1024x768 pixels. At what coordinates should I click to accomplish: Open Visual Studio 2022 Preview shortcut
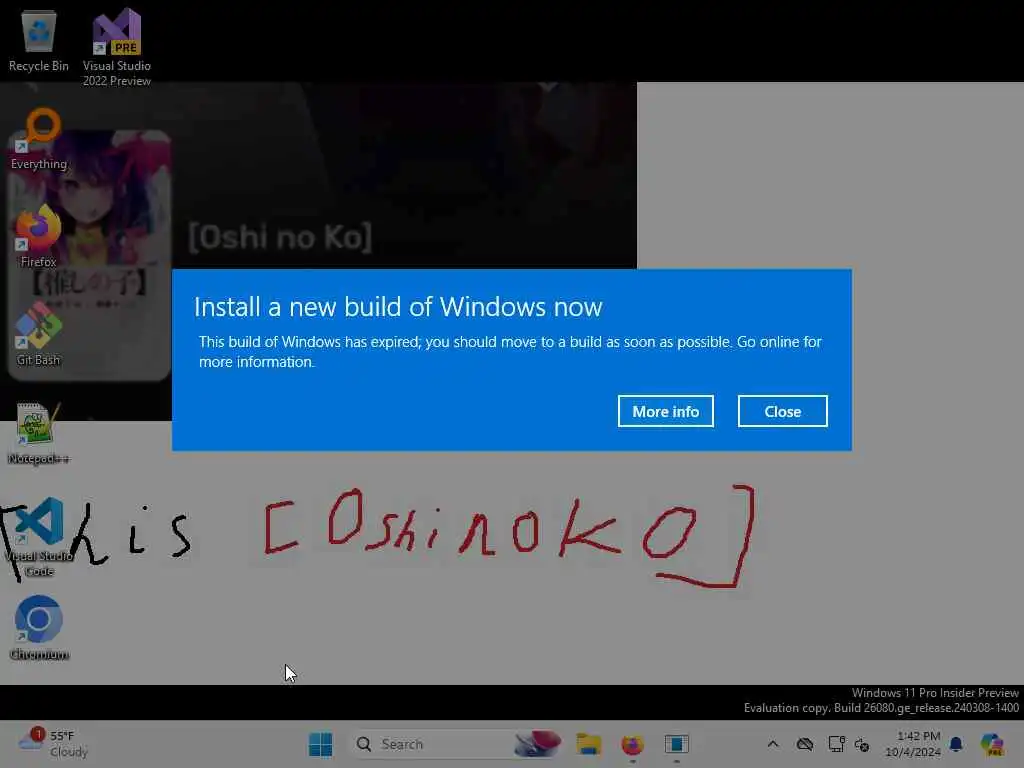(117, 47)
